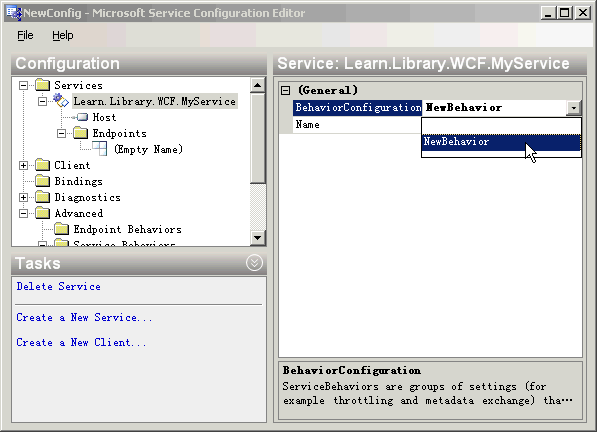This screenshot has height=432, width=597.
Task: Close the Service Configuration Editor window
Action: 583,13
